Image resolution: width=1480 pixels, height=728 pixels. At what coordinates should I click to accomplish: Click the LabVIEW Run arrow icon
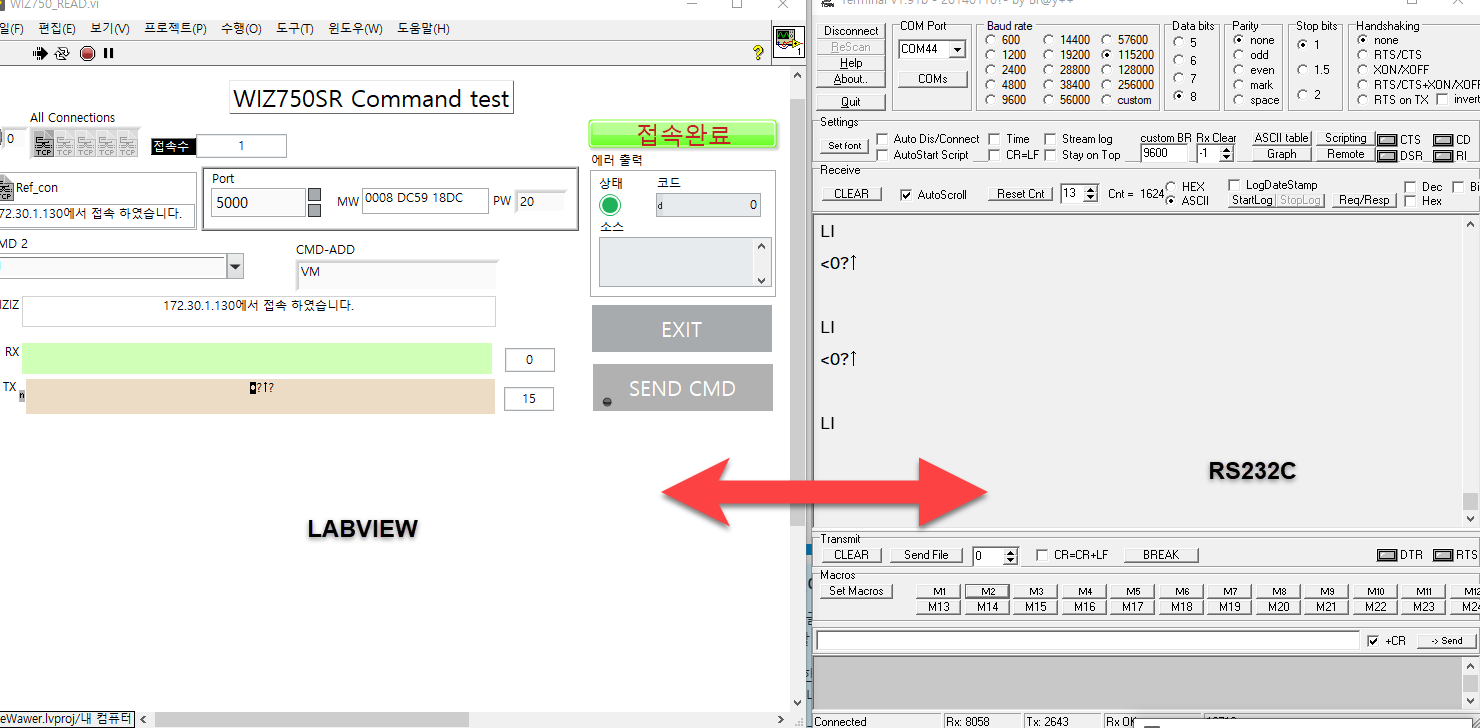pos(40,53)
